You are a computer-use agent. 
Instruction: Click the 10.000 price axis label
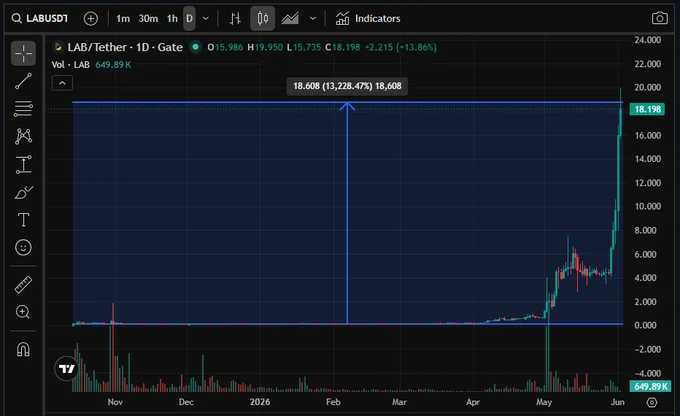coord(647,206)
